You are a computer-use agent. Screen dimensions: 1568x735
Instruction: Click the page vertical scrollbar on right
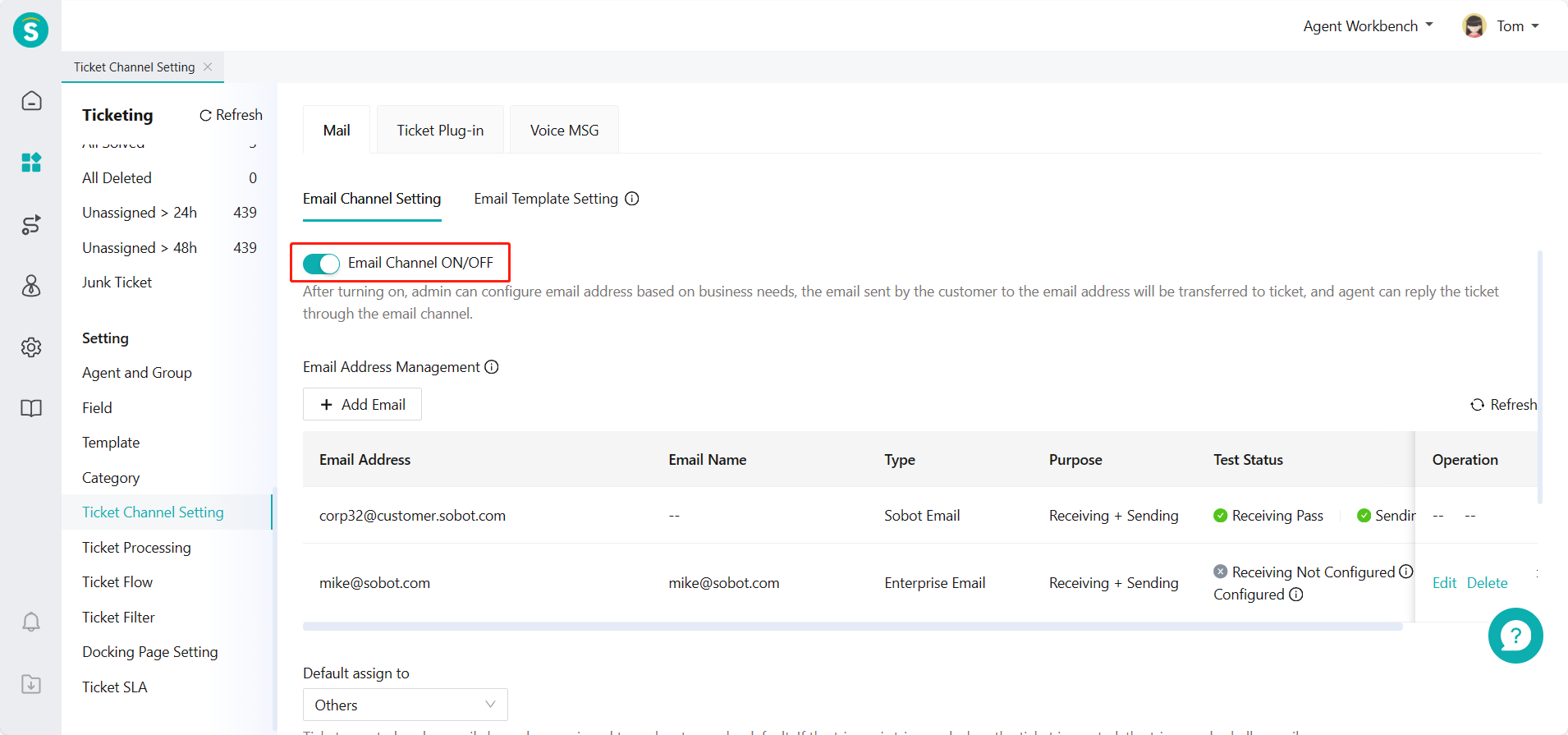coord(1539,378)
